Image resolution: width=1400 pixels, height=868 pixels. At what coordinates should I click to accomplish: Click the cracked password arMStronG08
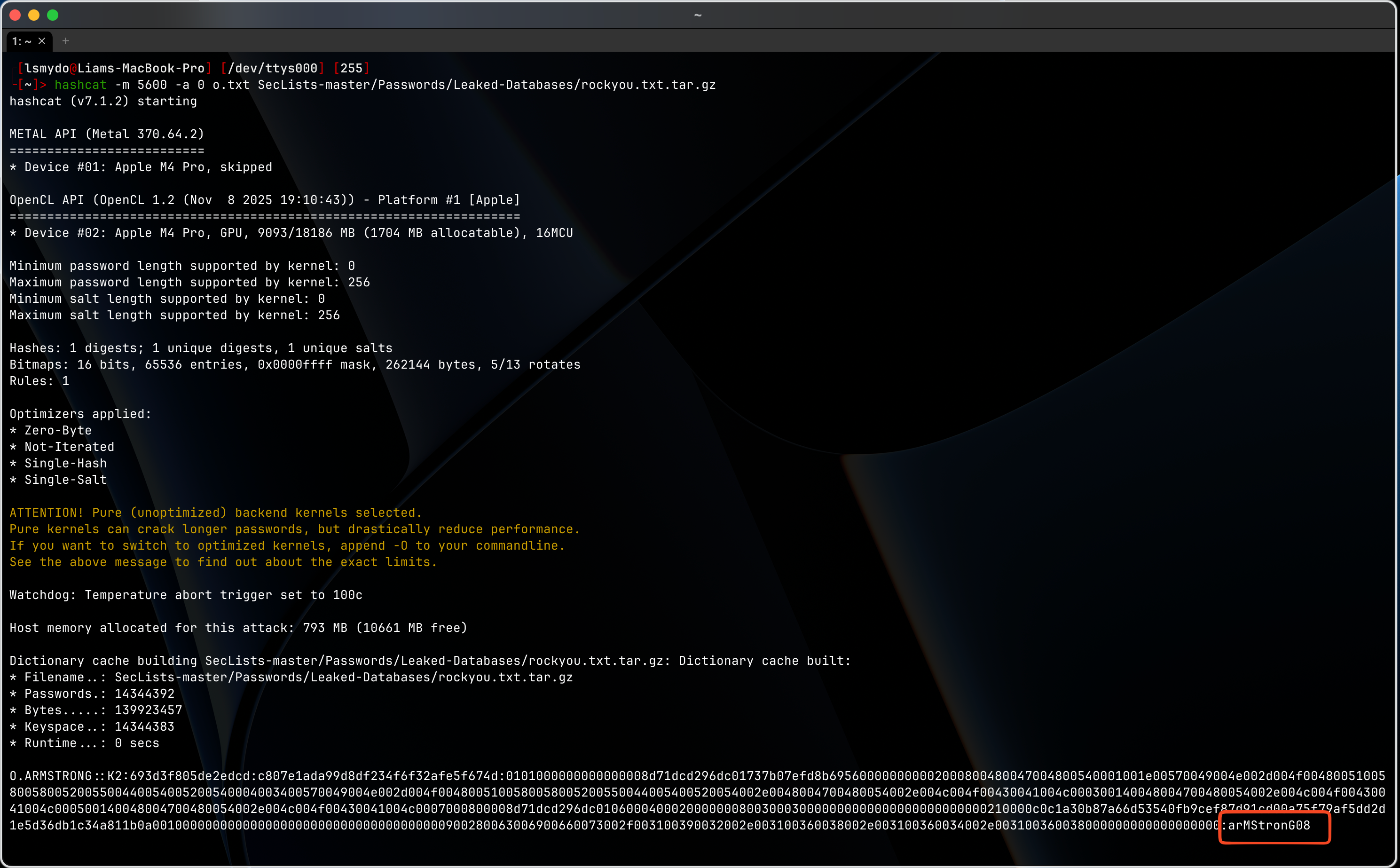point(1269,825)
